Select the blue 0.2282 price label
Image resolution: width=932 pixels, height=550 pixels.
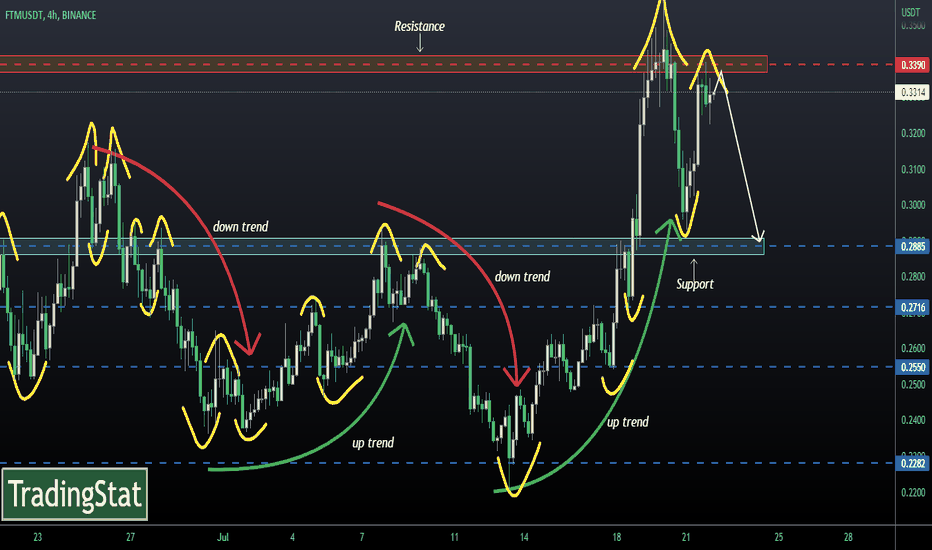912,463
